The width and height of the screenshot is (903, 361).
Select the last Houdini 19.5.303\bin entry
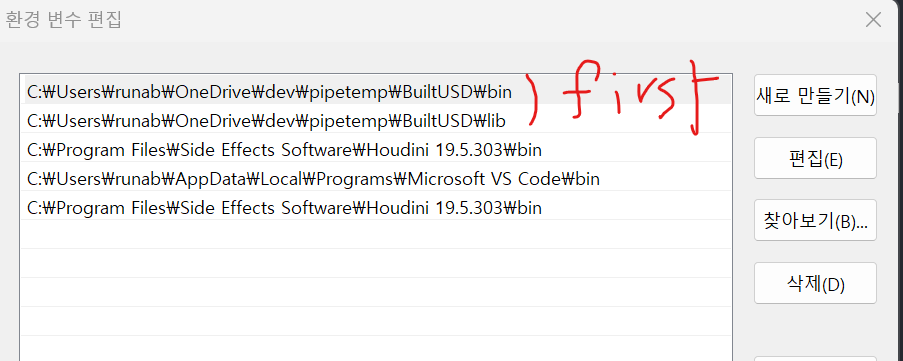377,207
